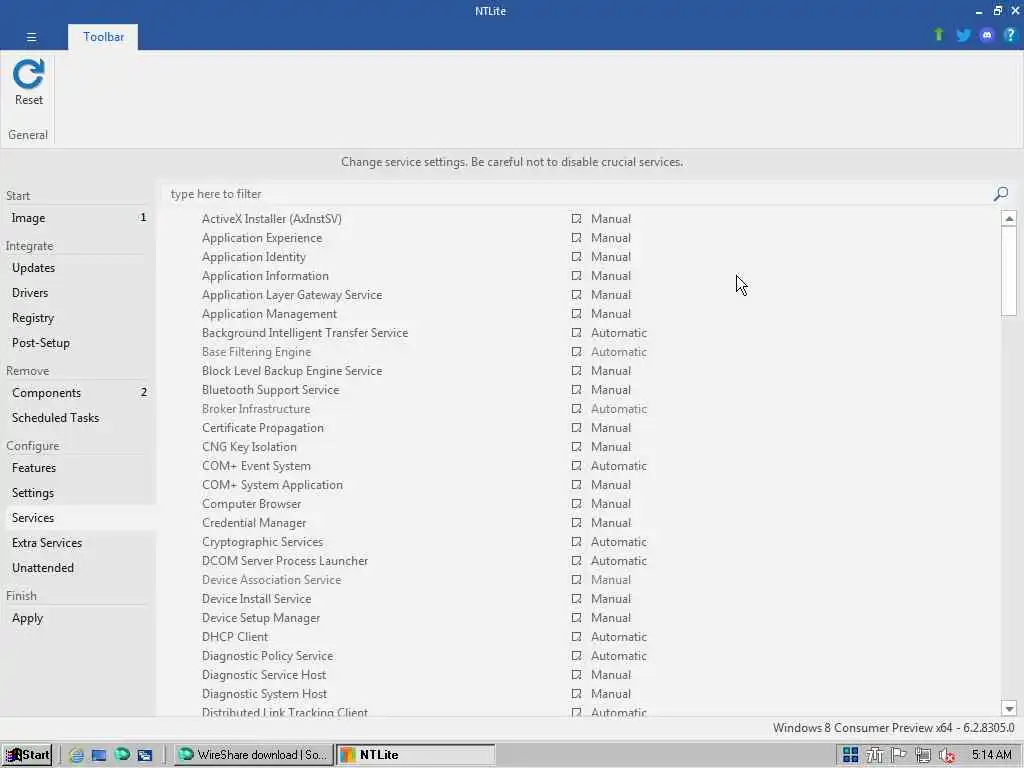Switch to WireShare download taskbar window

coord(253,755)
